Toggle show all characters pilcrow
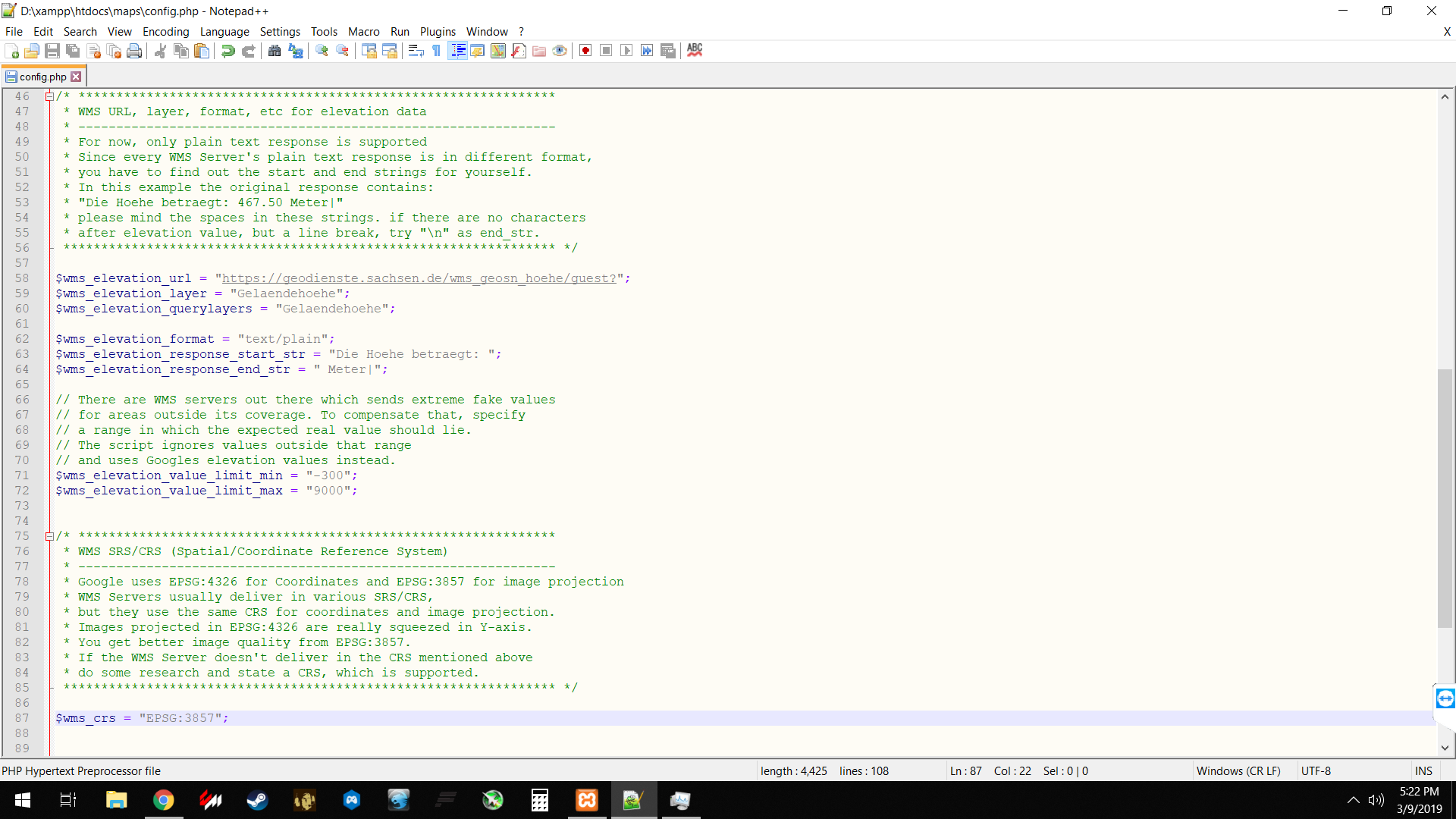 (x=436, y=51)
